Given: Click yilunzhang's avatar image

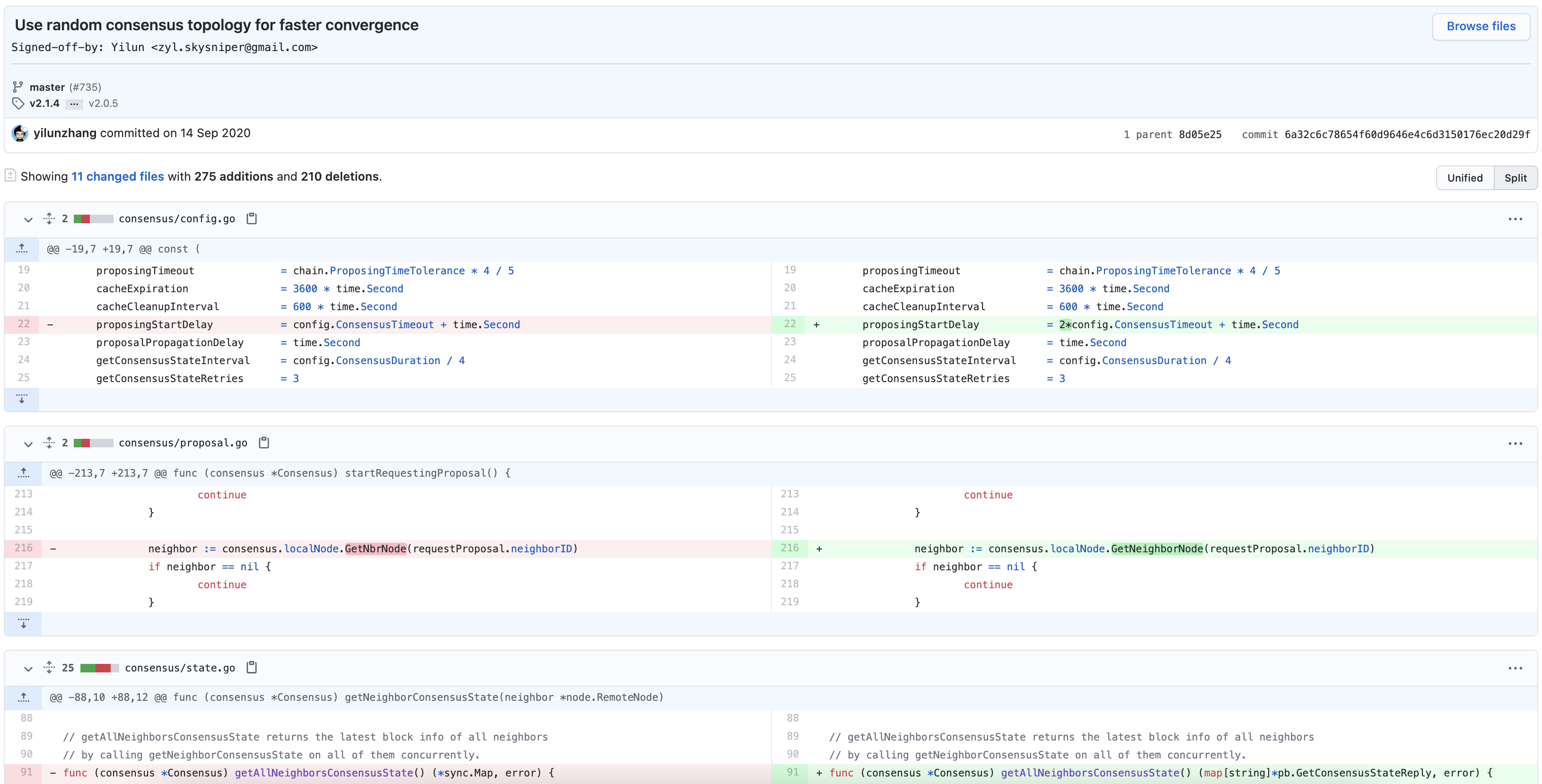Looking at the screenshot, I should click(20, 133).
